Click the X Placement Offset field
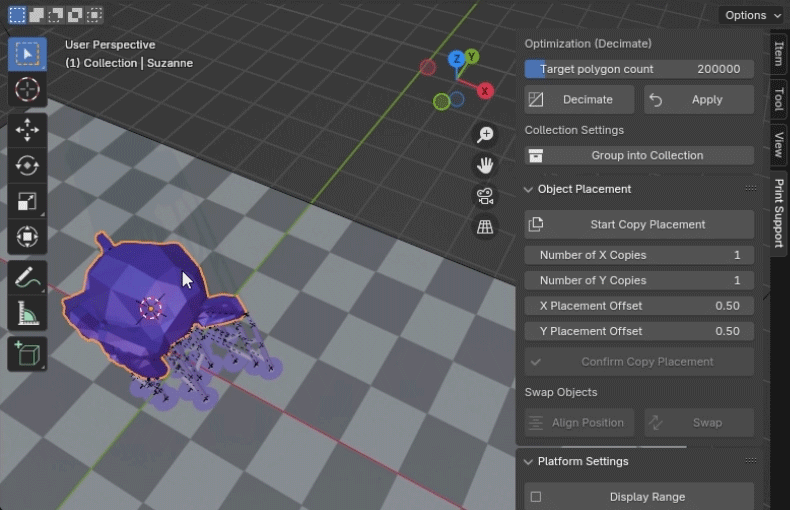 tap(639, 306)
